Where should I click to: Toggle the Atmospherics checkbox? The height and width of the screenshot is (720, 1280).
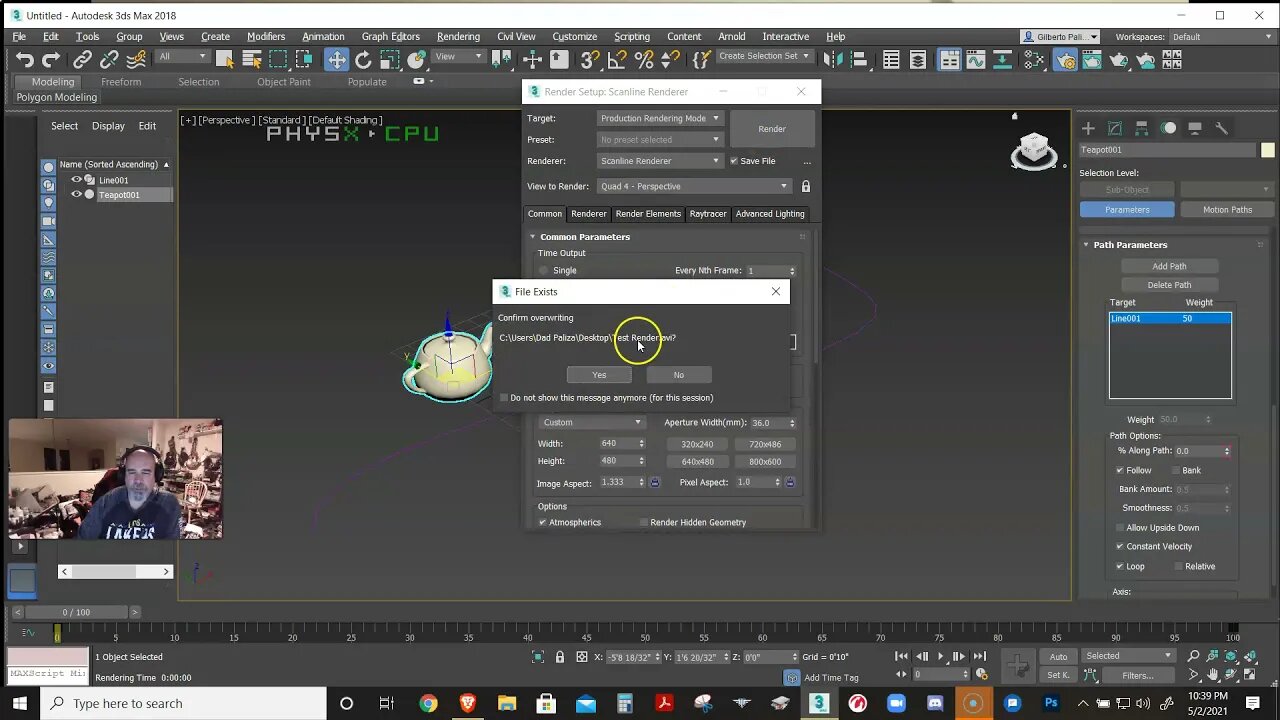click(543, 522)
